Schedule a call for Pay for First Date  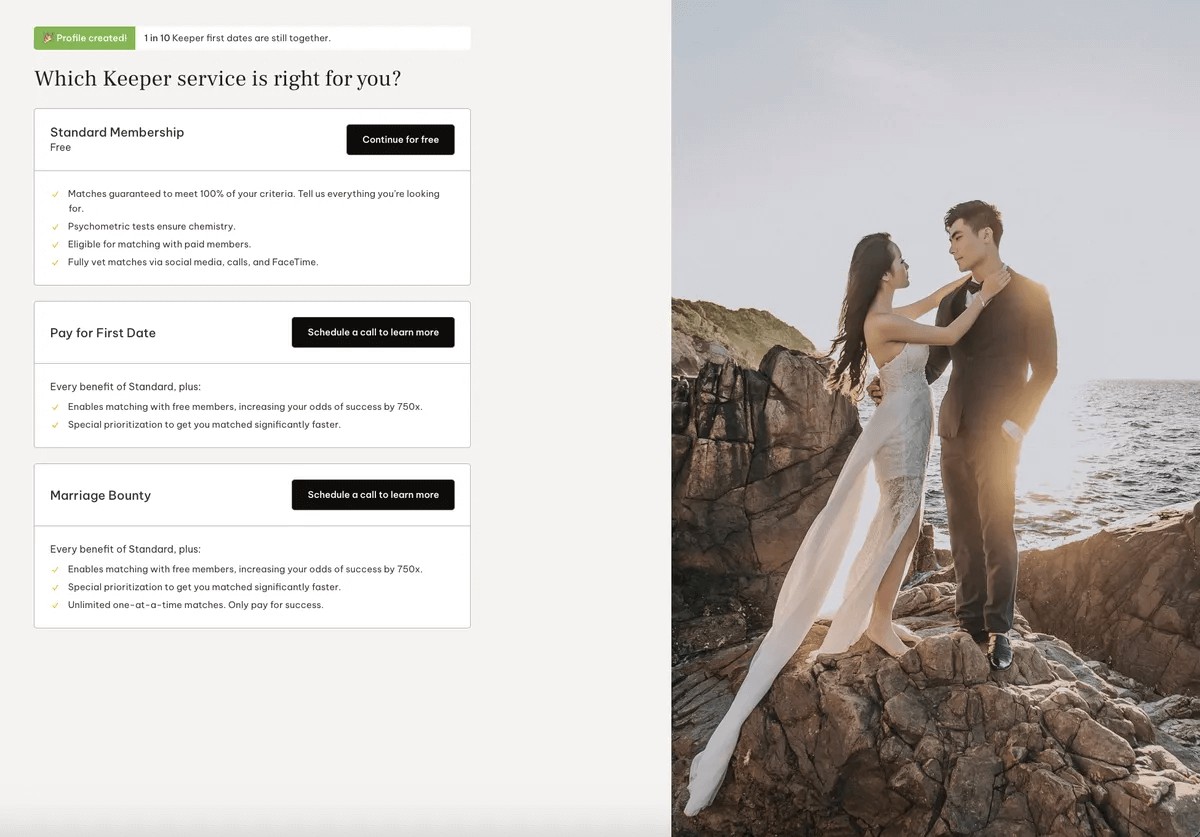[x=373, y=332]
